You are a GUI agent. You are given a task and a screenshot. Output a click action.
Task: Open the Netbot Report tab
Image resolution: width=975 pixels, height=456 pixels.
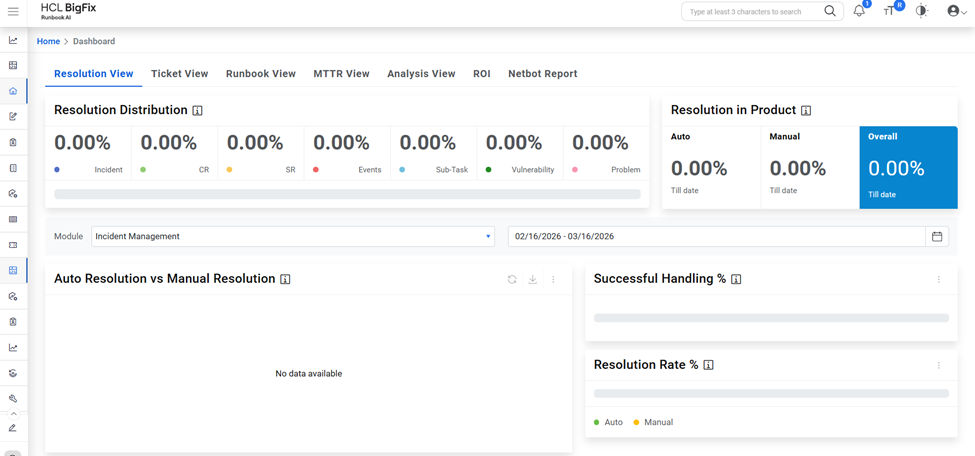click(543, 73)
